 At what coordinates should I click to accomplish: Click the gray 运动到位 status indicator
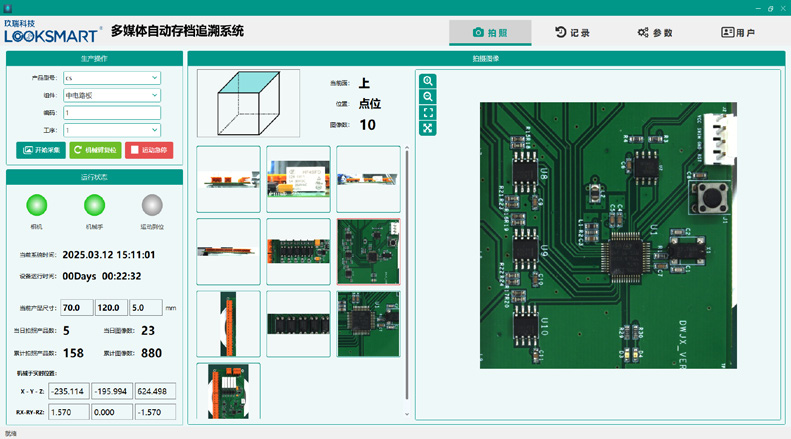152,205
